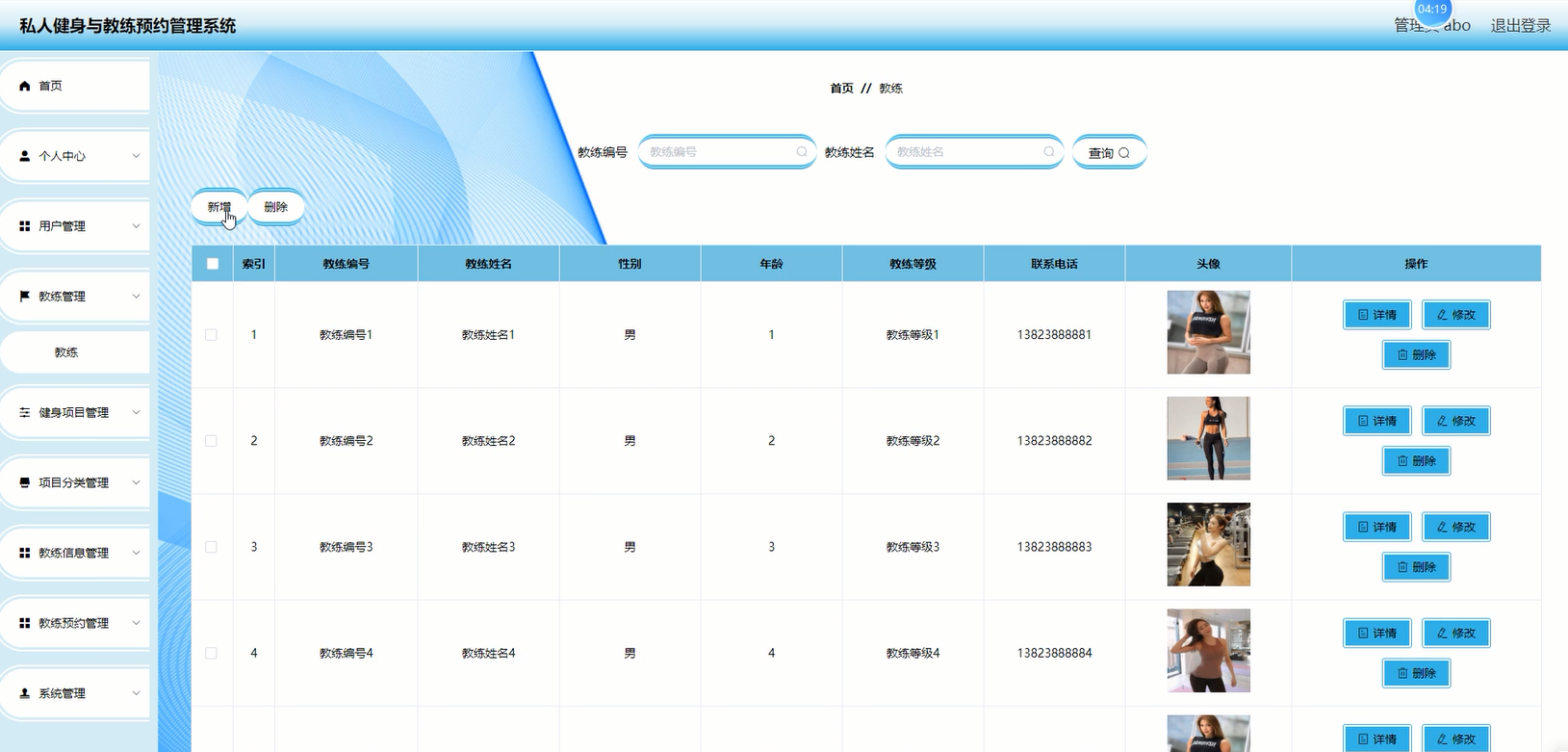1568x752 pixels.
Task: Click the user icon beside 系统管理
Action: click(25, 693)
